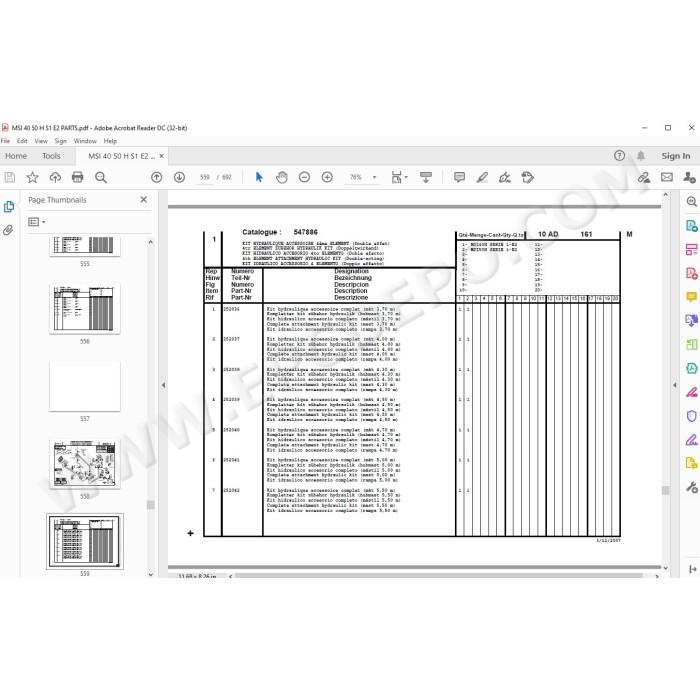Image resolution: width=700 pixels, height=700 pixels.
Task: Click the horizontal scrollbar at bottom
Action: [439, 576]
